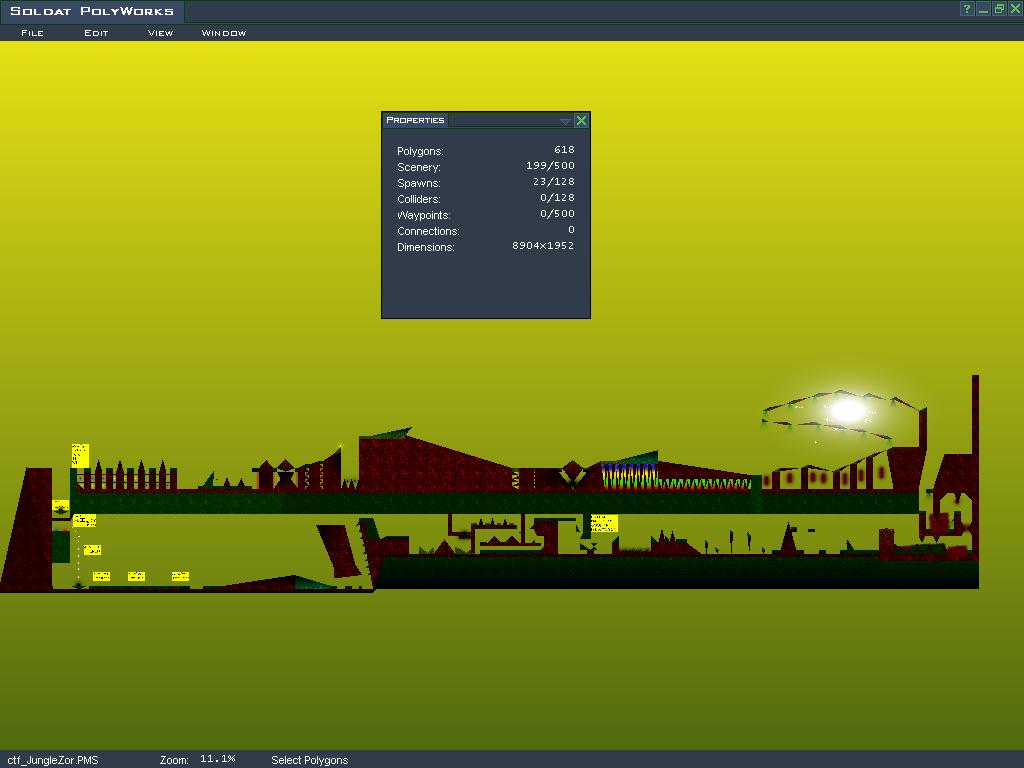Open the View menu

(x=160, y=33)
